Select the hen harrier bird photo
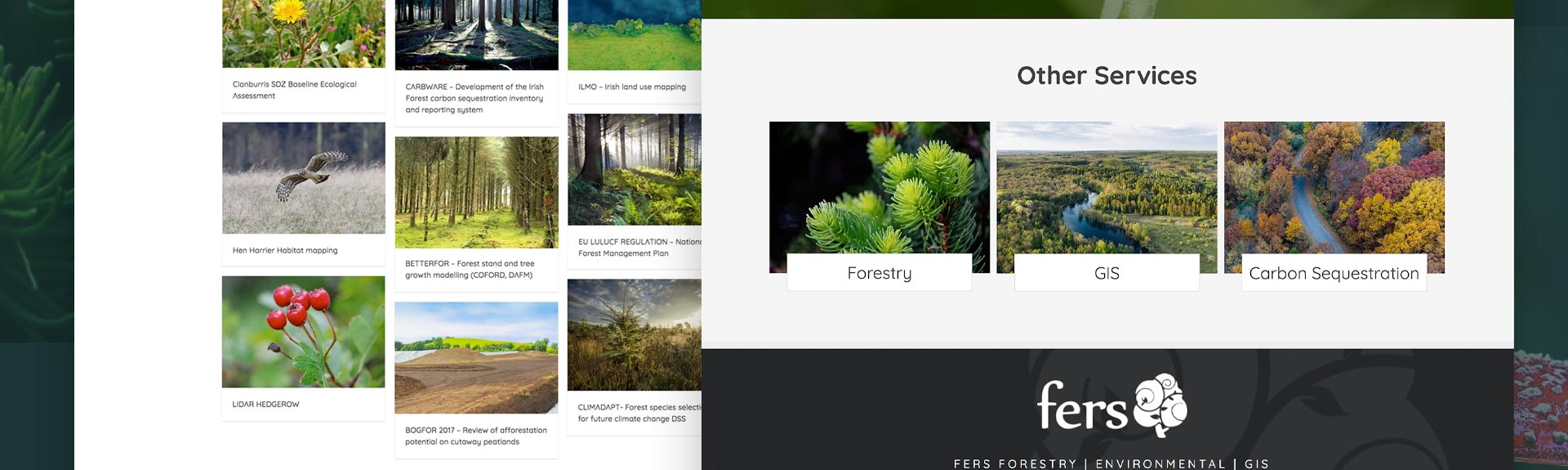Viewport: 1568px width, 470px height. tap(304, 178)
